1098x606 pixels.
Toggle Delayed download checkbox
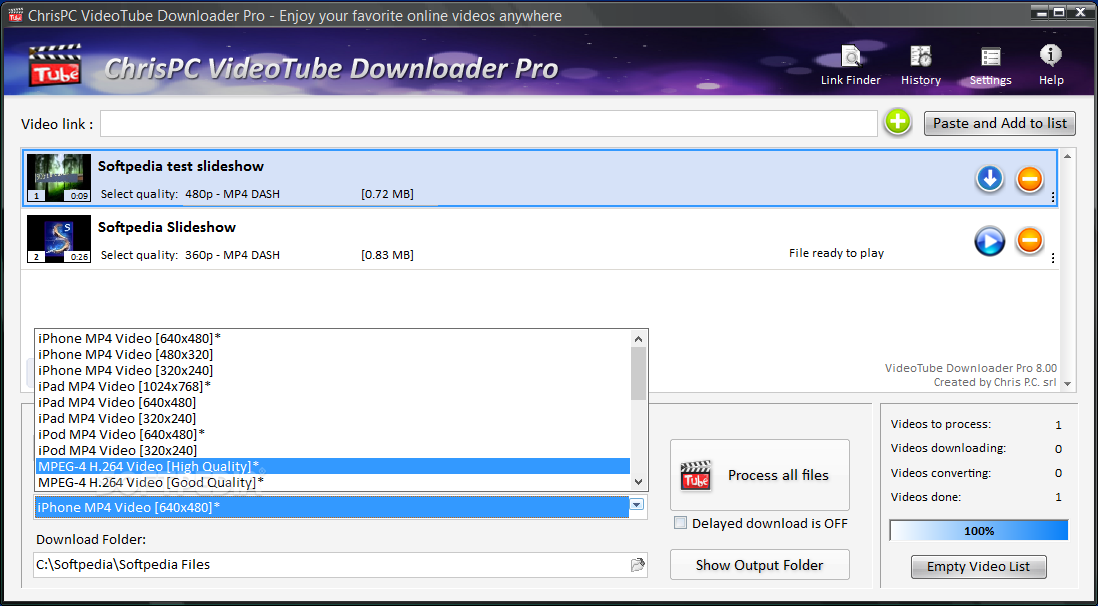[x=680, y=523]
